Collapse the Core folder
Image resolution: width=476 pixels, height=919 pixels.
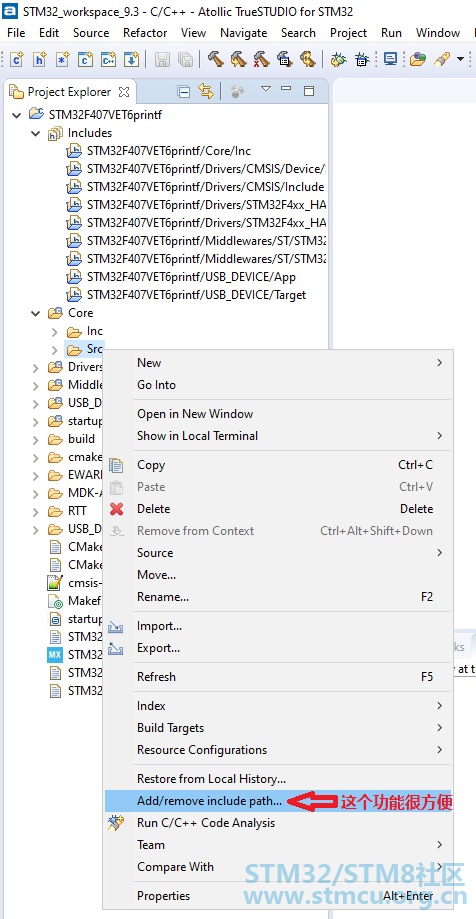click(x=35, y=313)
